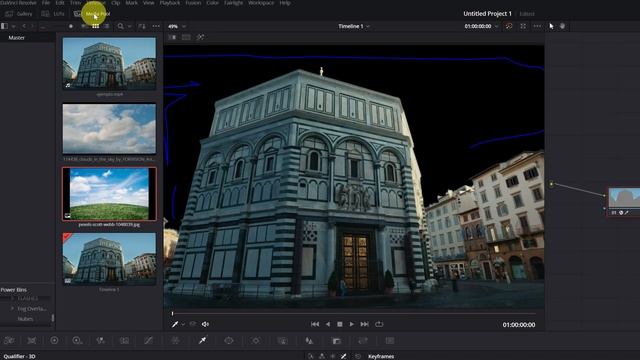Open the Timeline 1 dropdown

click(x=354, y=26)
